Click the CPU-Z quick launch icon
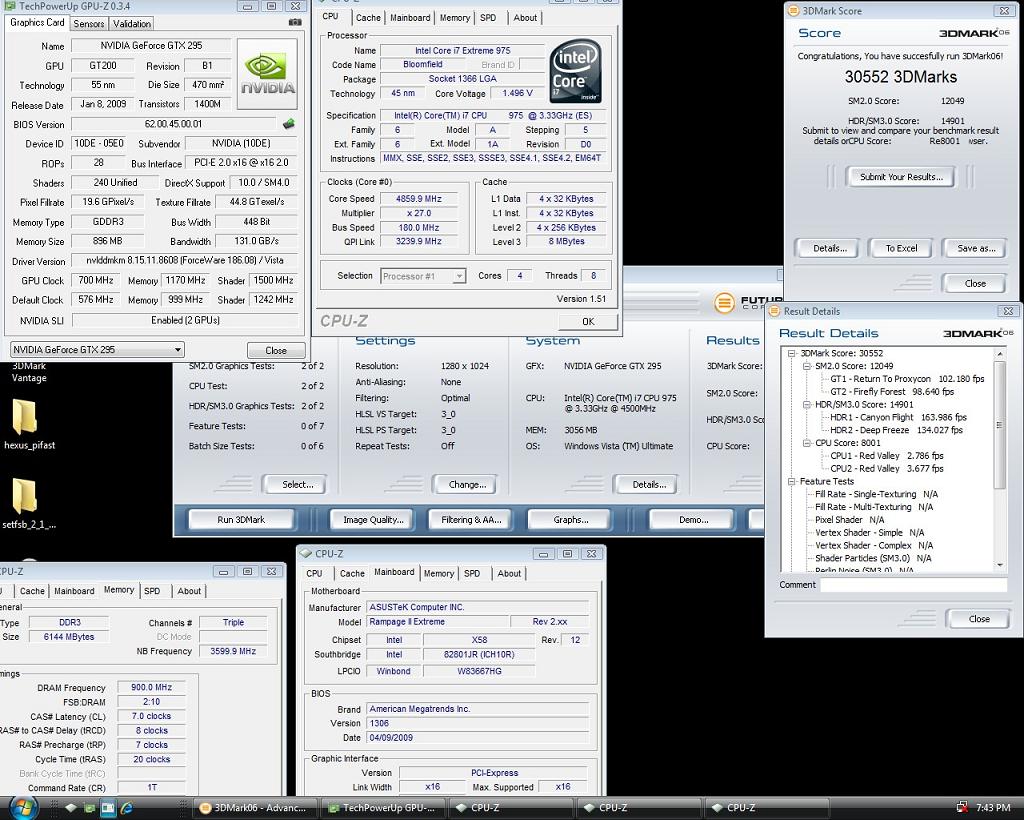 [71, 808]
